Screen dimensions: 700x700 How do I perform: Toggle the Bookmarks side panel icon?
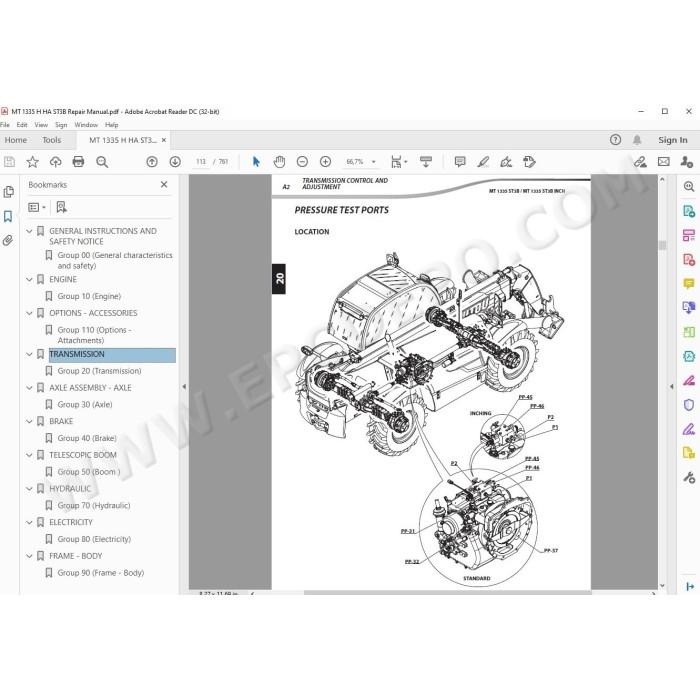[8, 217]
